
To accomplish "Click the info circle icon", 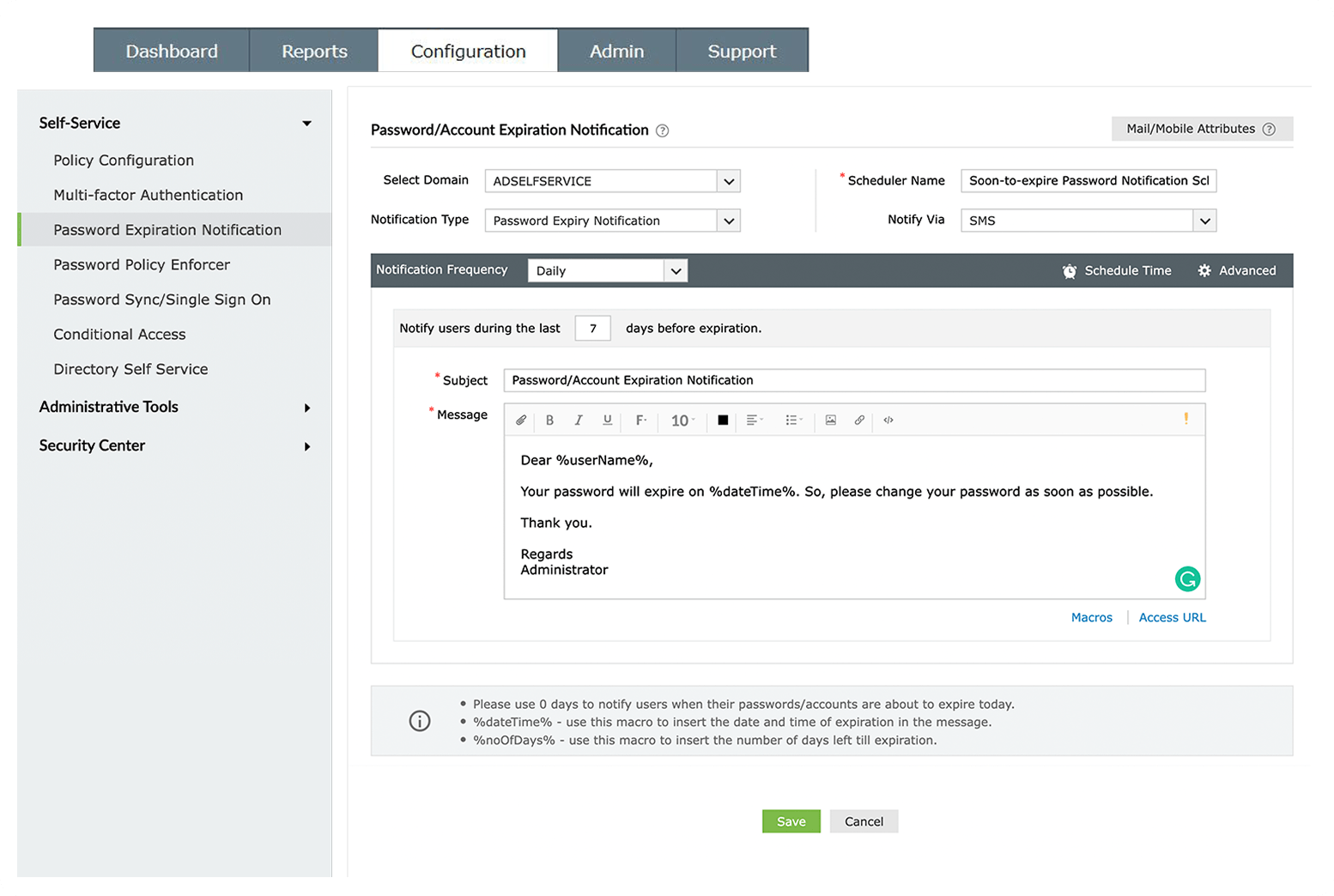I will pyautogui.click(x=420, y=721).
